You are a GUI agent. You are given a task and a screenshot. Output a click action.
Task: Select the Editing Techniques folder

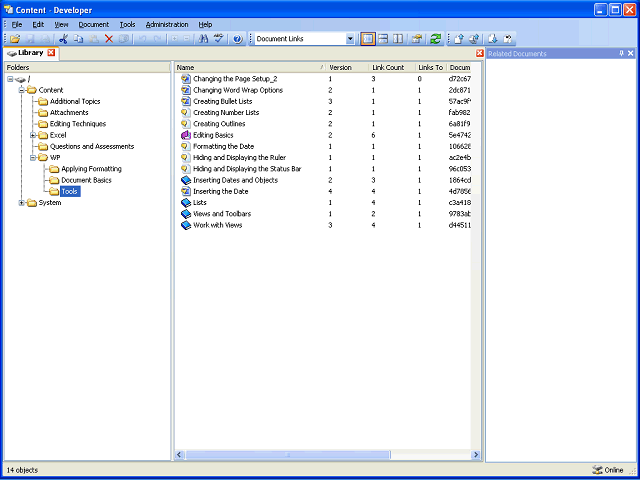78,124
